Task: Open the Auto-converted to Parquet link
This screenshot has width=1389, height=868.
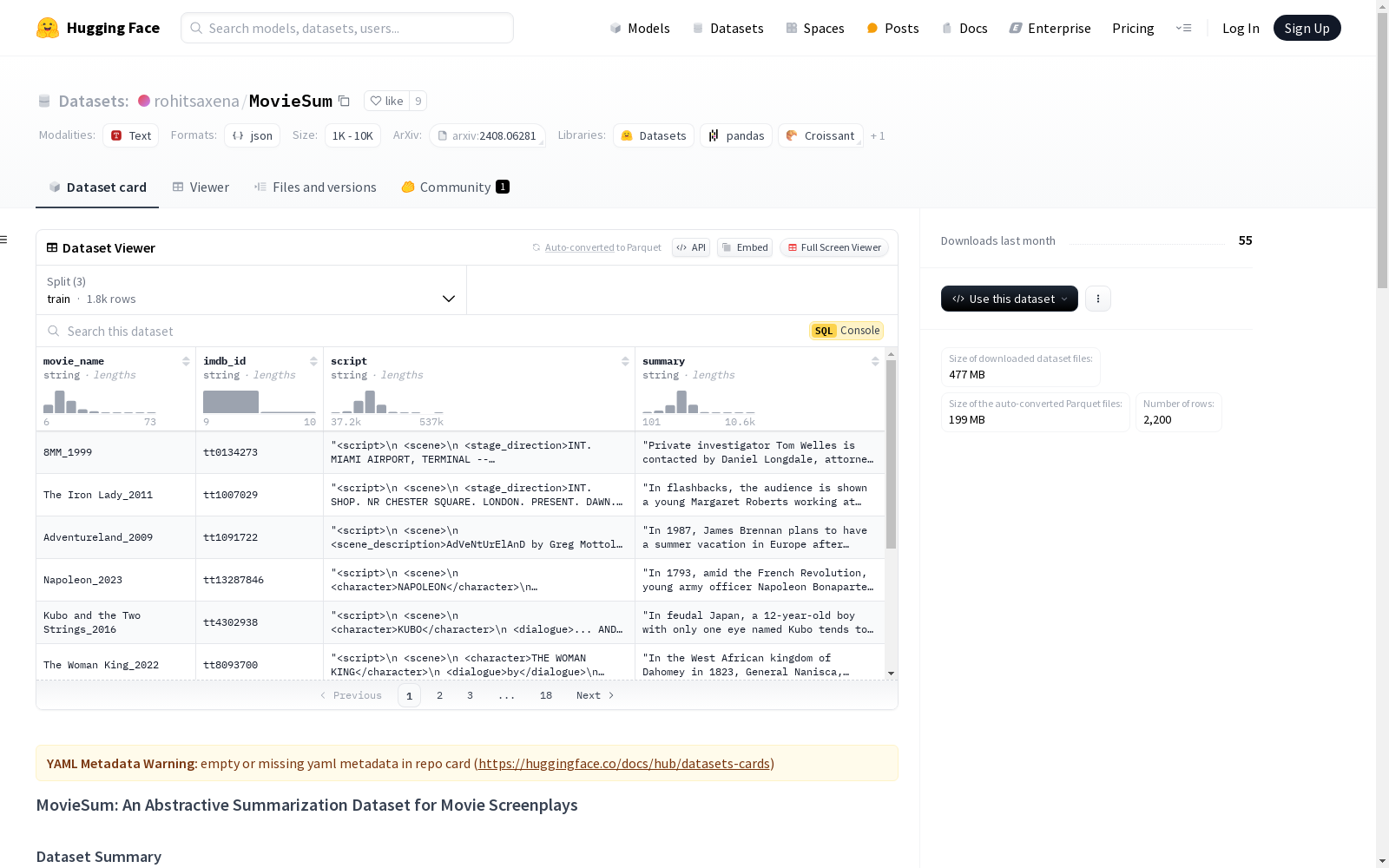Action: point(596,247)
